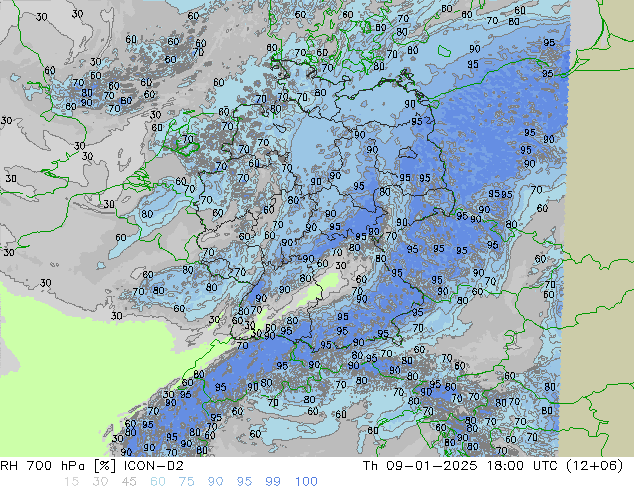This screenshot has height=490, width=634.
Task: Click the '18:00 UTC' time label
Action: (x=521, y=466)
